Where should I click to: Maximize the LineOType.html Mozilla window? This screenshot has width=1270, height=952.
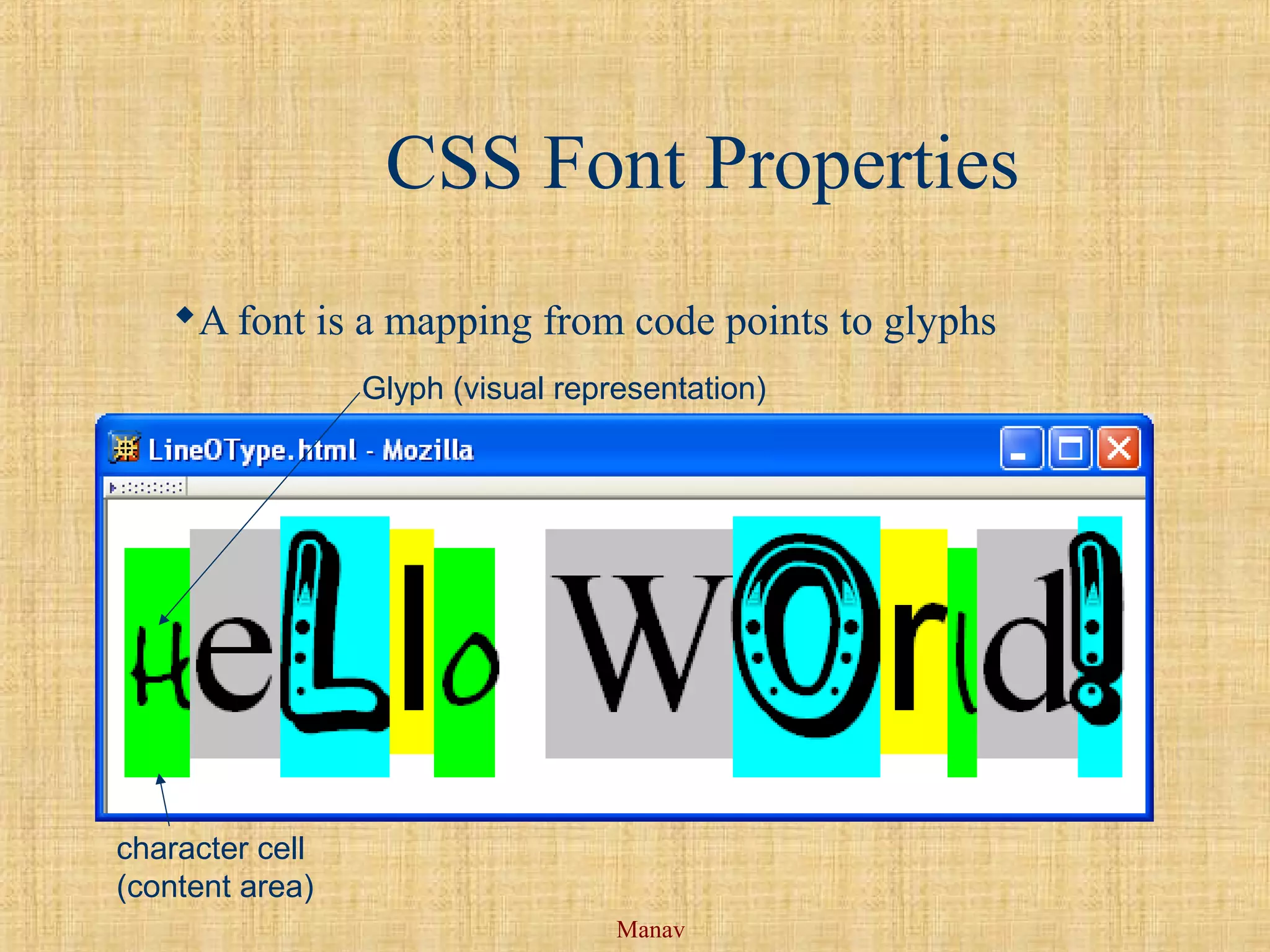tap(1070, 449)
